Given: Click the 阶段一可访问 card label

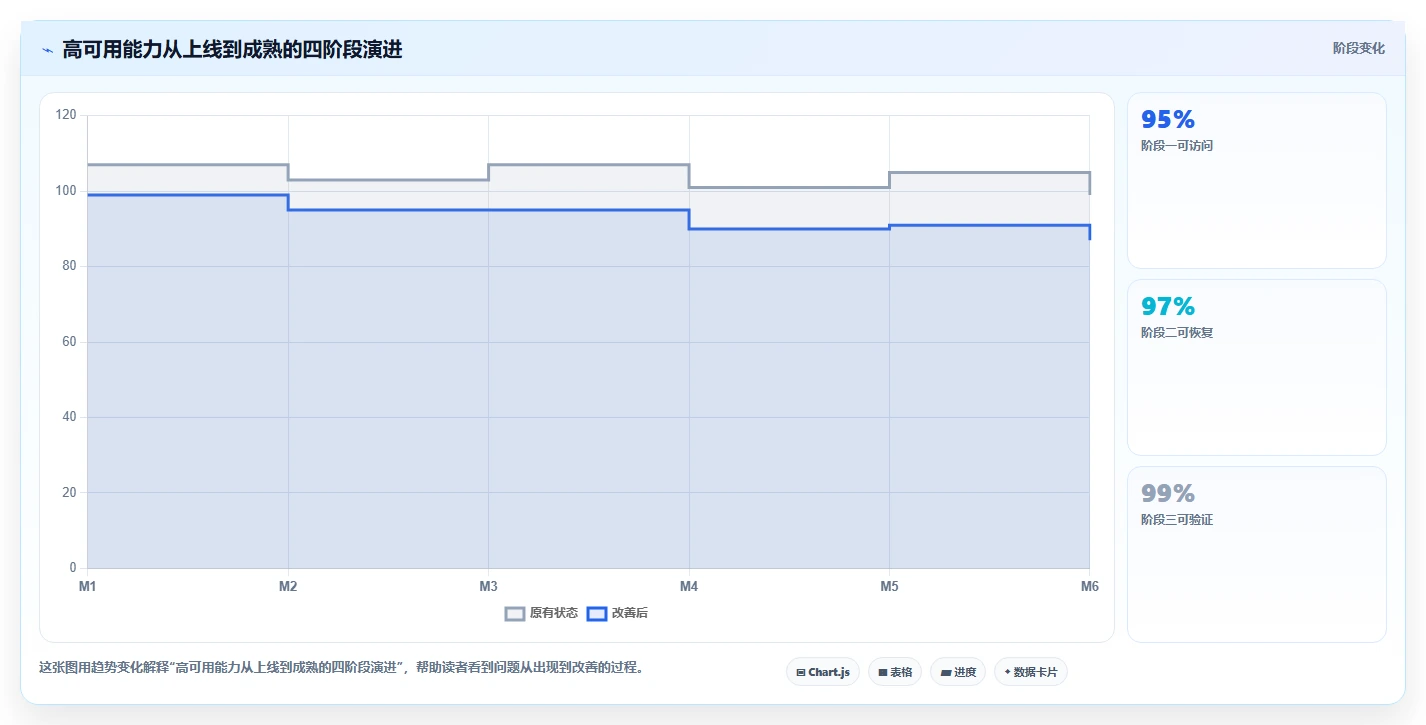Looking at the screenshot, I should [x=1177, y=146].
